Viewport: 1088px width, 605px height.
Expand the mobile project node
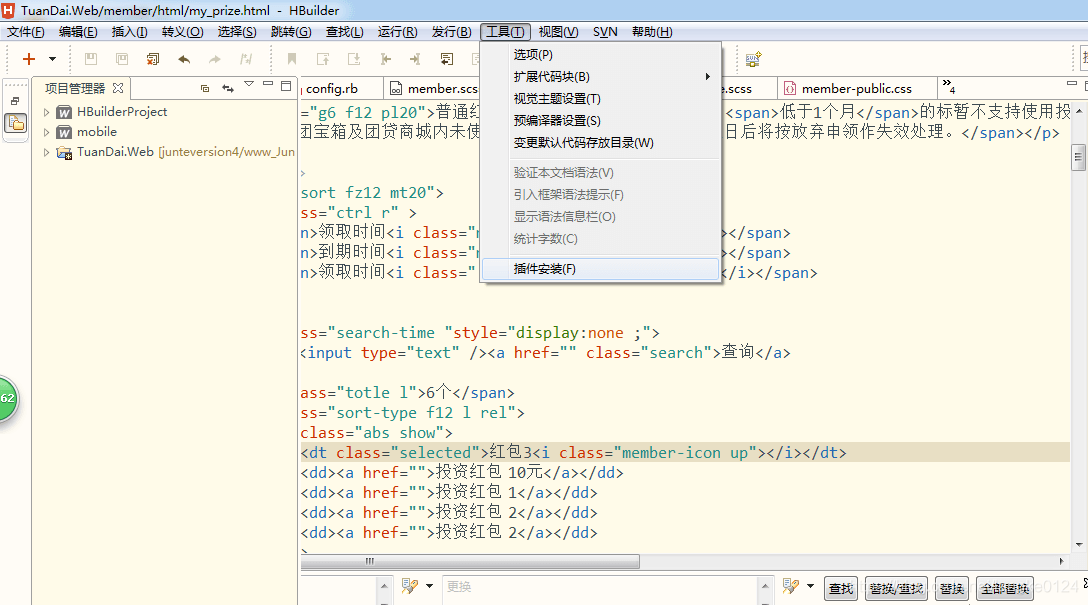pyautogui.click(x=46, y=132)
